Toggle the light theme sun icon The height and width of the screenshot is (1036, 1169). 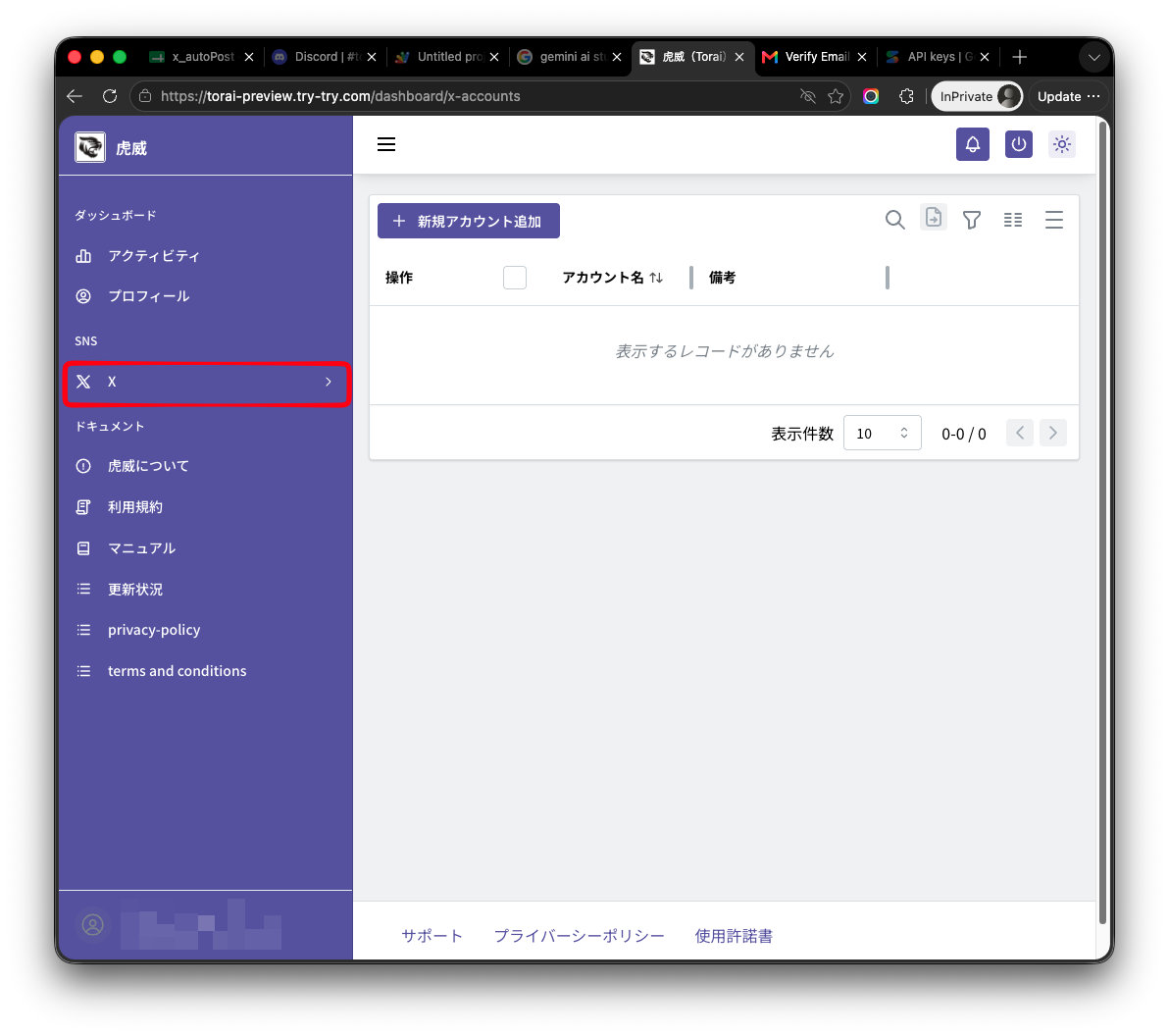(1062, 144)
